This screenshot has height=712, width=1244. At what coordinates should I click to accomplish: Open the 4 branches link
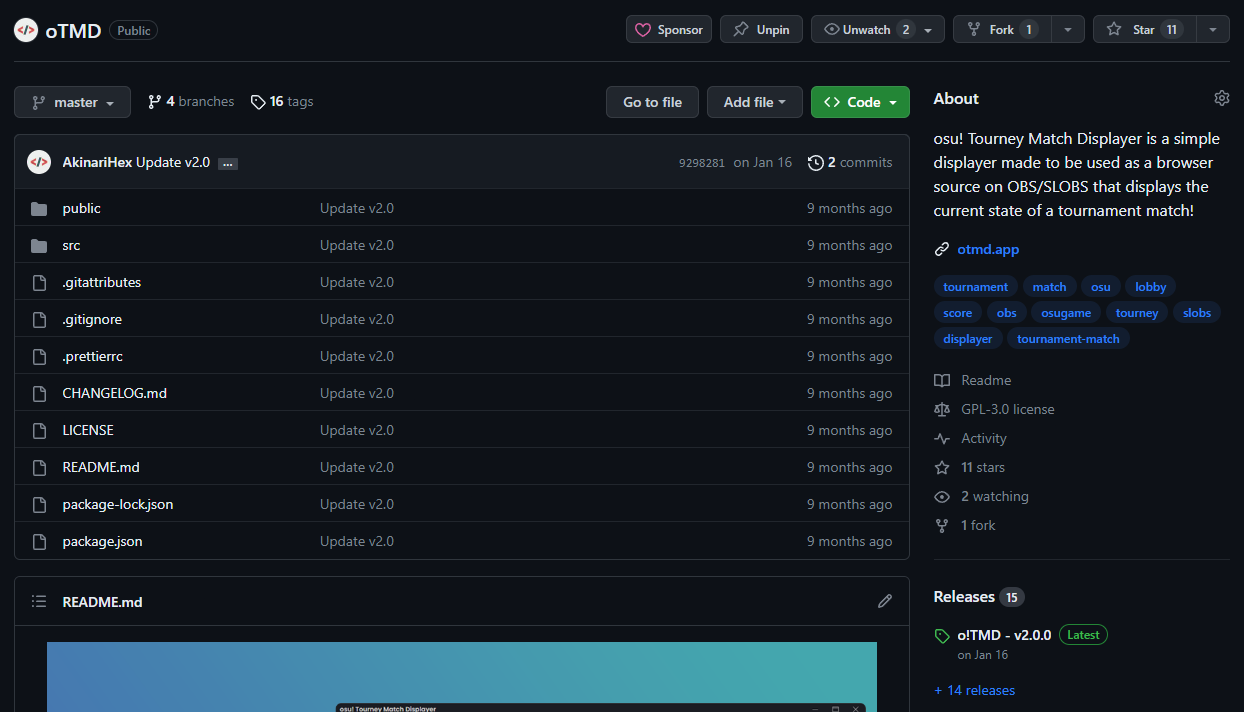pos(191,101)
